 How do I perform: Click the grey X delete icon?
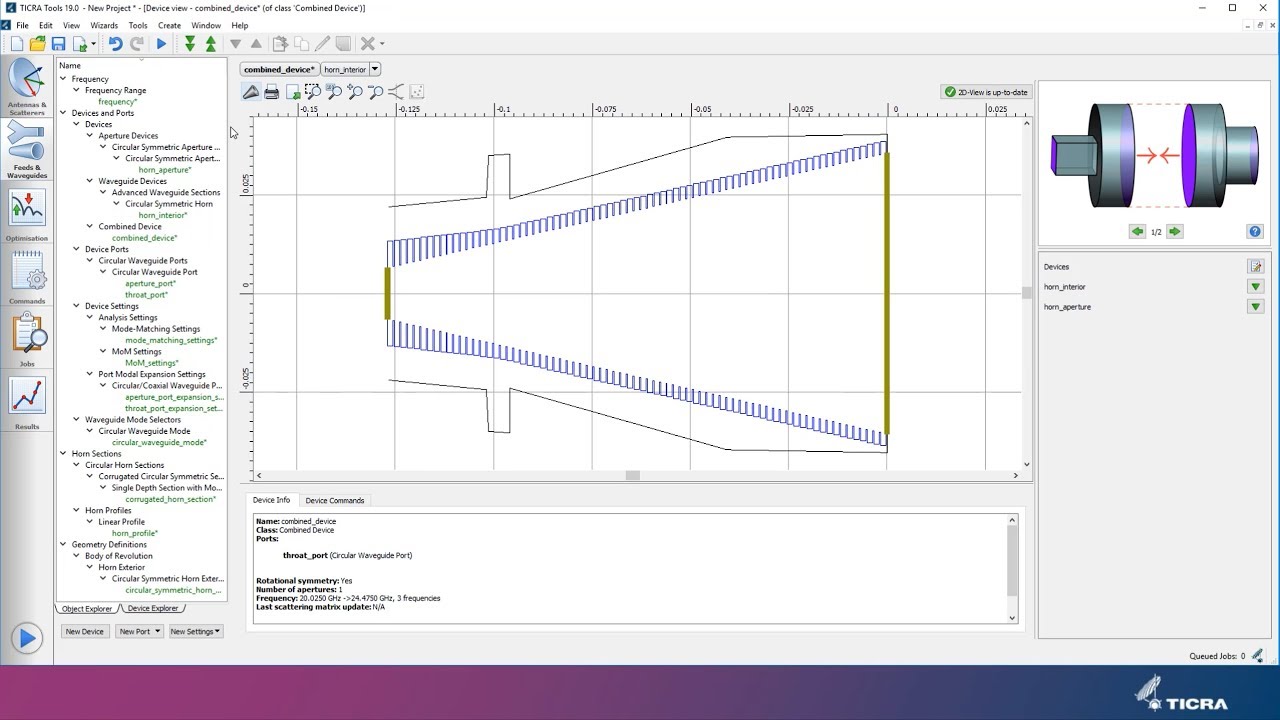(x=367, y=44)
